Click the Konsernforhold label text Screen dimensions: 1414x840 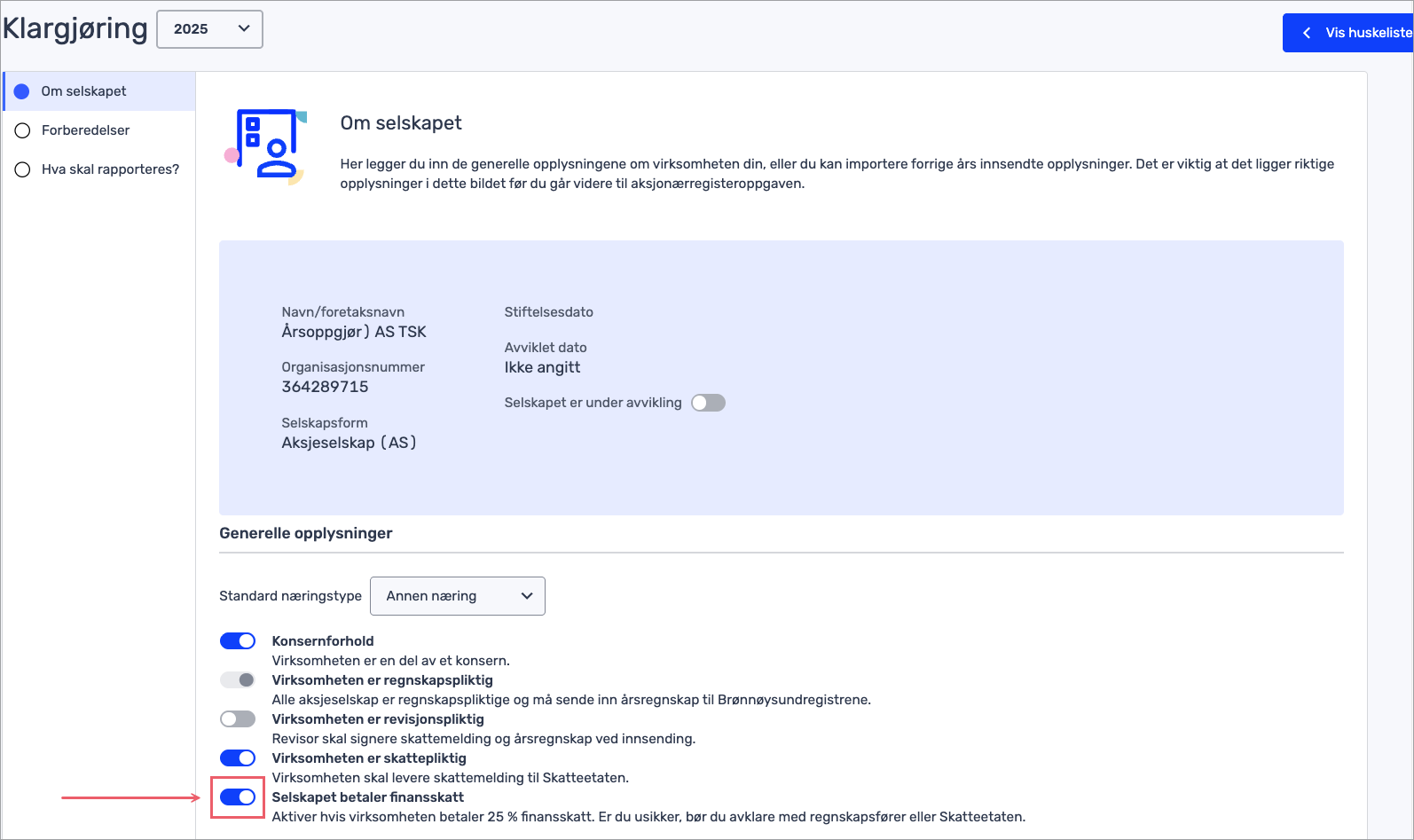tap(323, 641)
